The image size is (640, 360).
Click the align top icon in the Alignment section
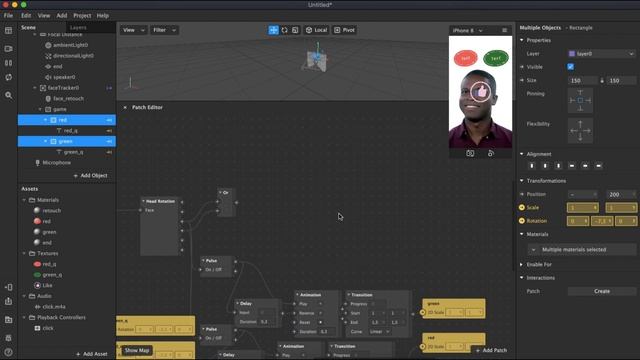tap(572, 166)
